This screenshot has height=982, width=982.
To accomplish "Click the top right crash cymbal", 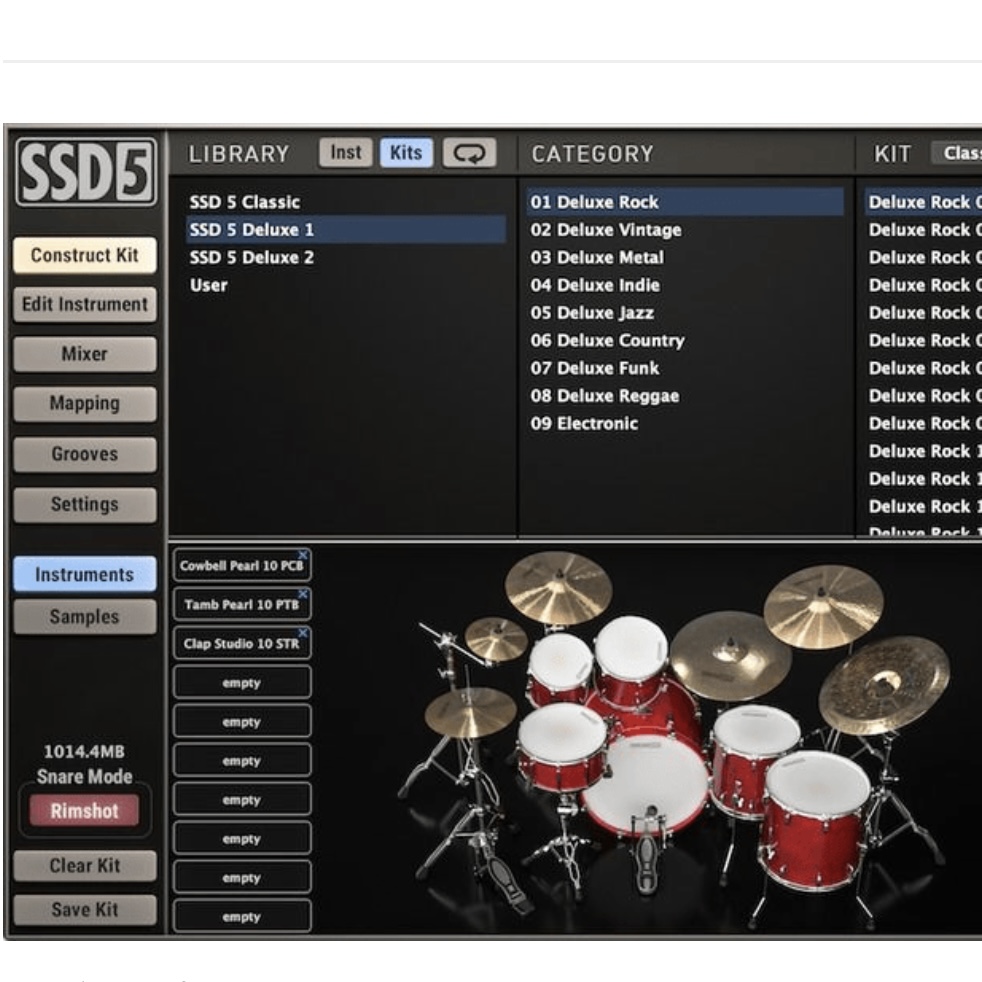I will tap(823, 606).
